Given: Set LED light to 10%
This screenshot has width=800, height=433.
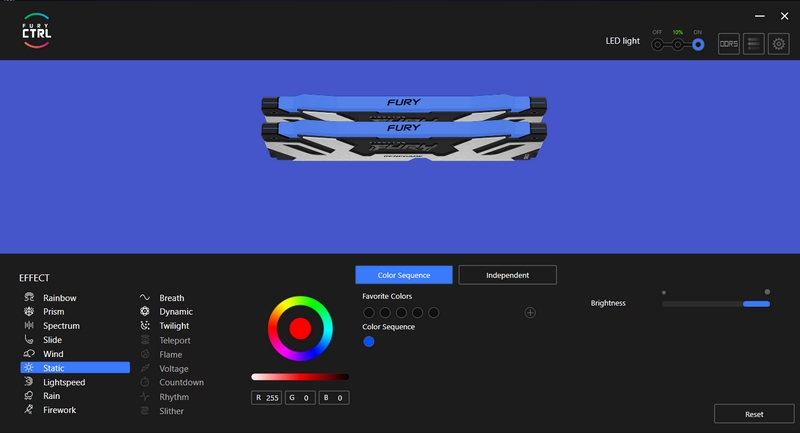Looking at the screenshot, I should [678, 45].
